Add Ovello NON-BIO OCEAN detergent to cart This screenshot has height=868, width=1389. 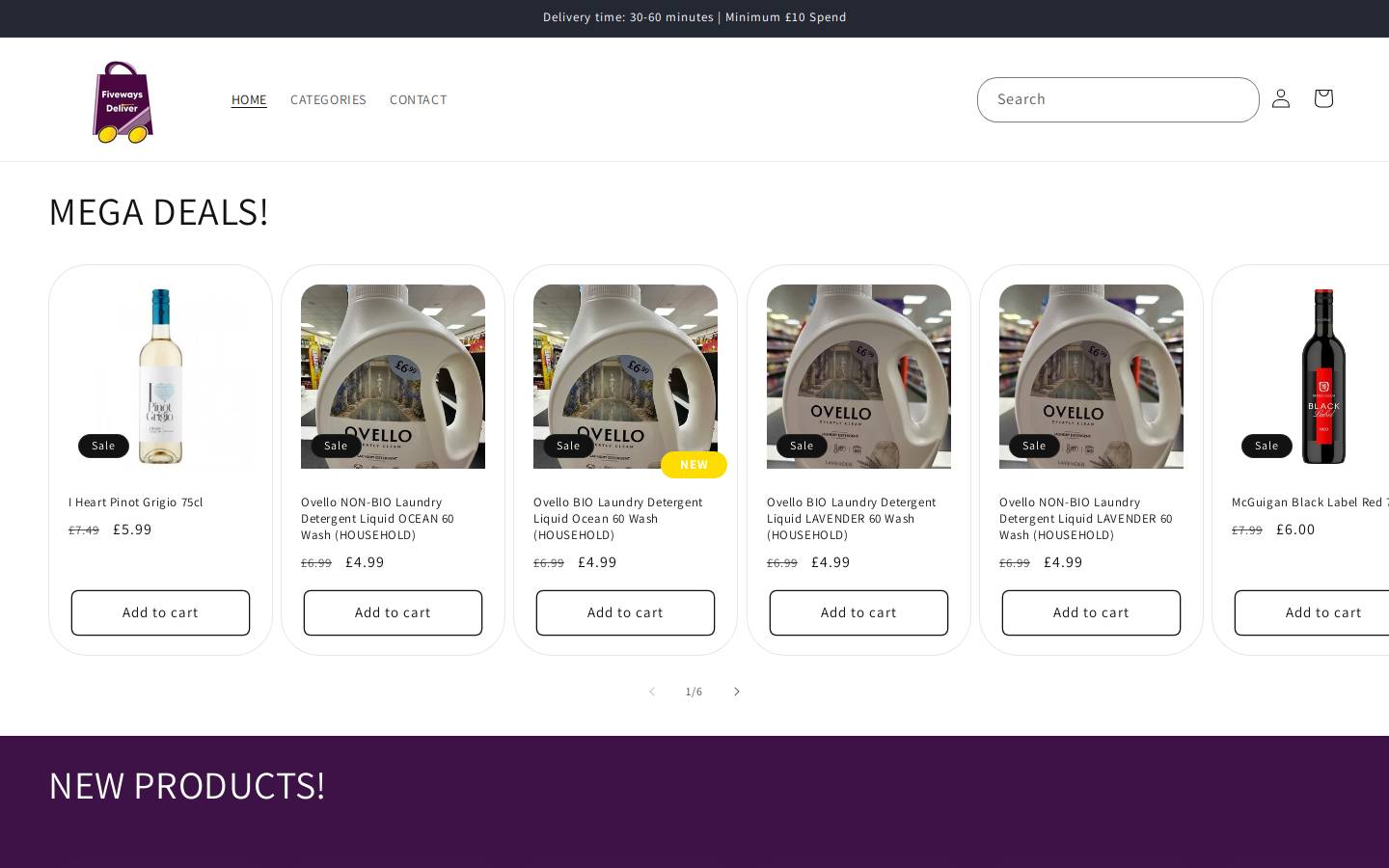point(393,612)
